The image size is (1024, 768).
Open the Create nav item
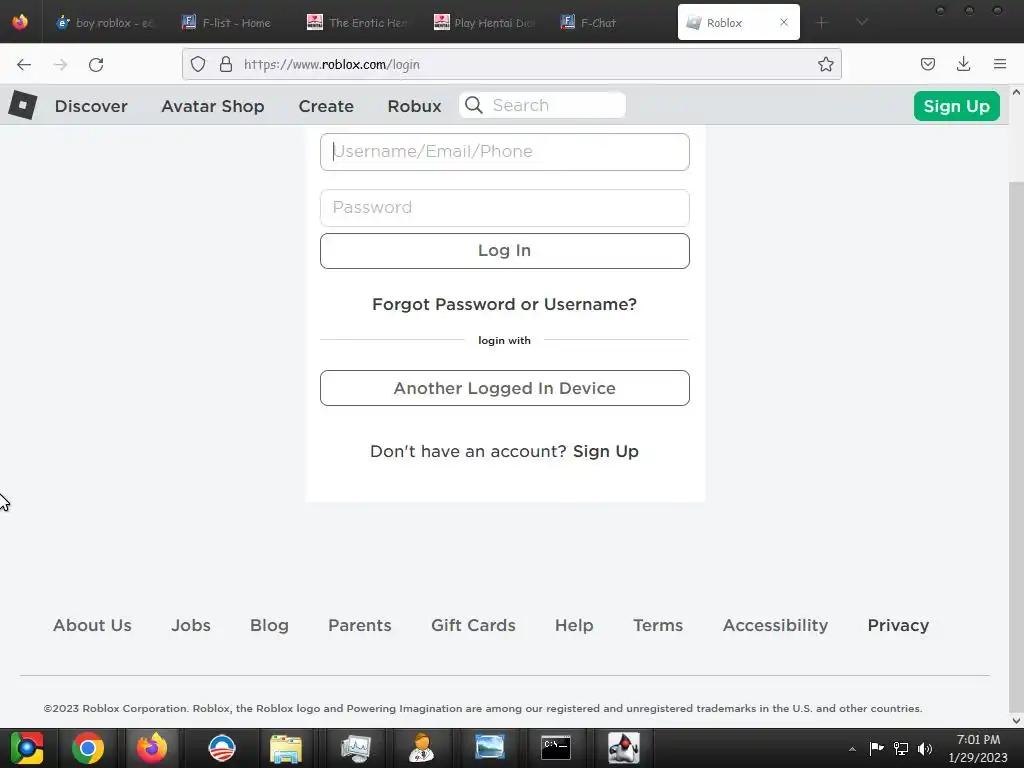pyautogui.click(x=326, y=106)
